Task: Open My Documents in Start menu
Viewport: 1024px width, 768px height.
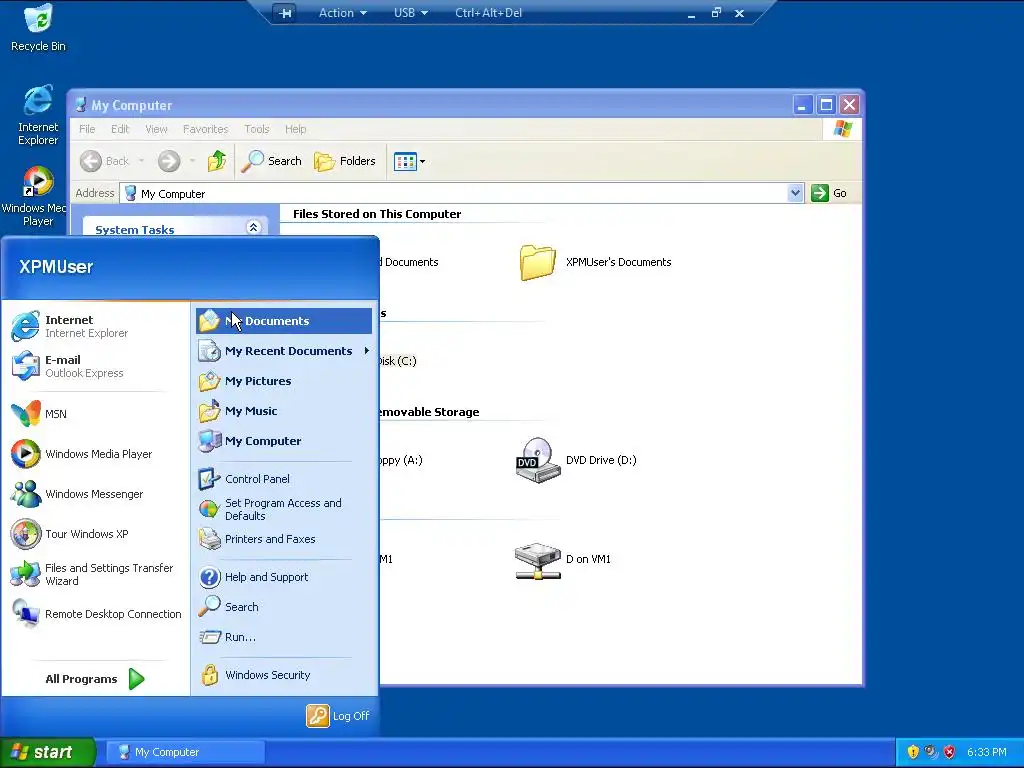Action: [284, 321]
